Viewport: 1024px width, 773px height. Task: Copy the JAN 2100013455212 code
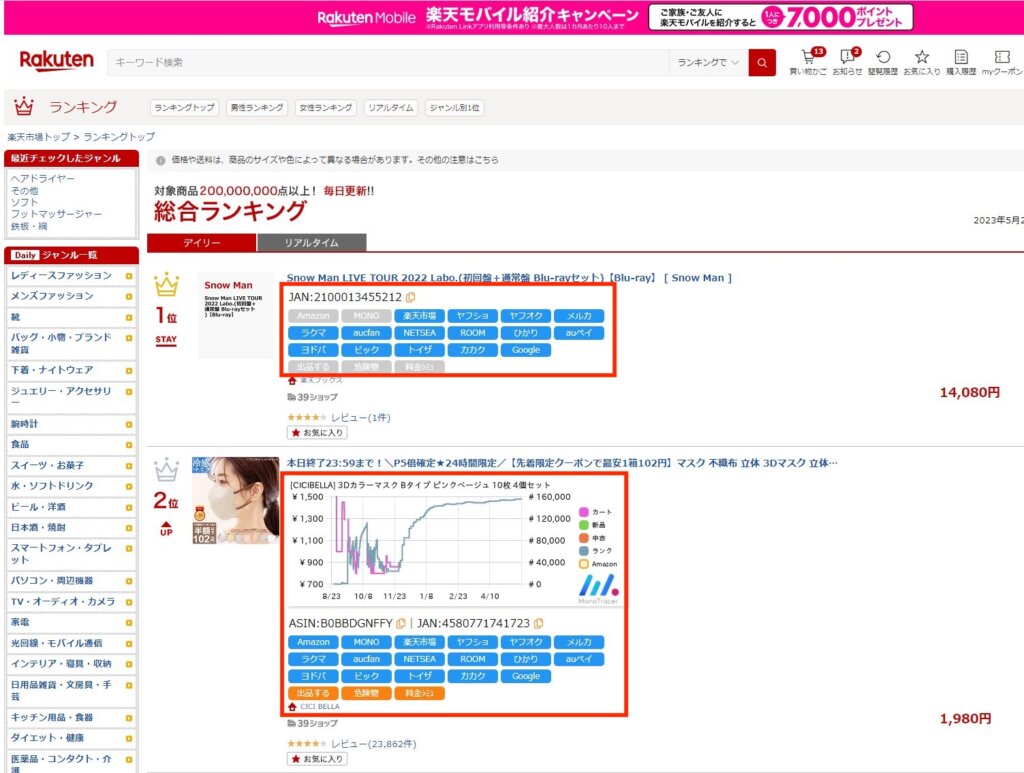pos(410,297)
